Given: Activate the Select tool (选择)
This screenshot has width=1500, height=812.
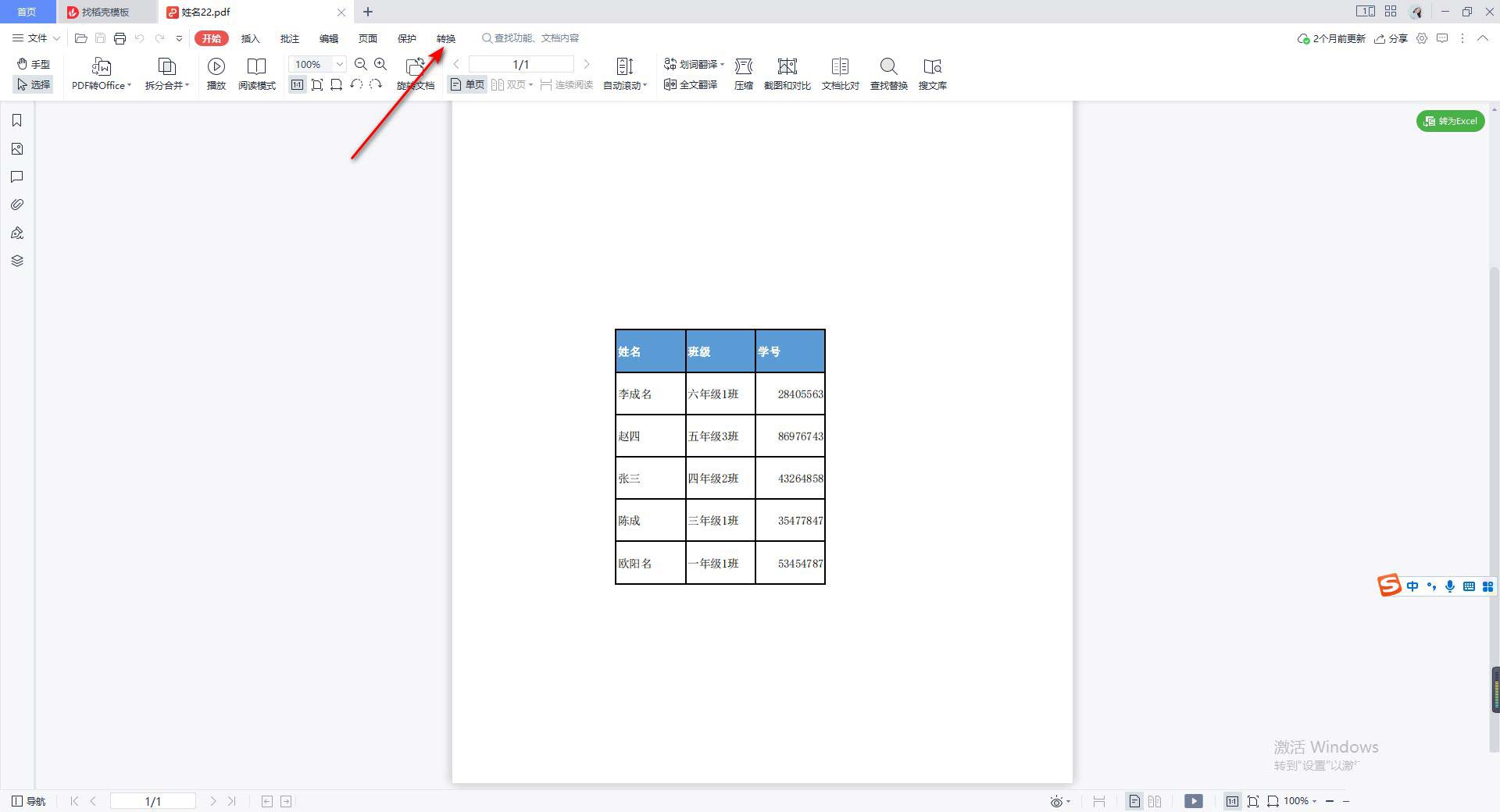Looking at the screenshot, I should (x=34, y=84).
